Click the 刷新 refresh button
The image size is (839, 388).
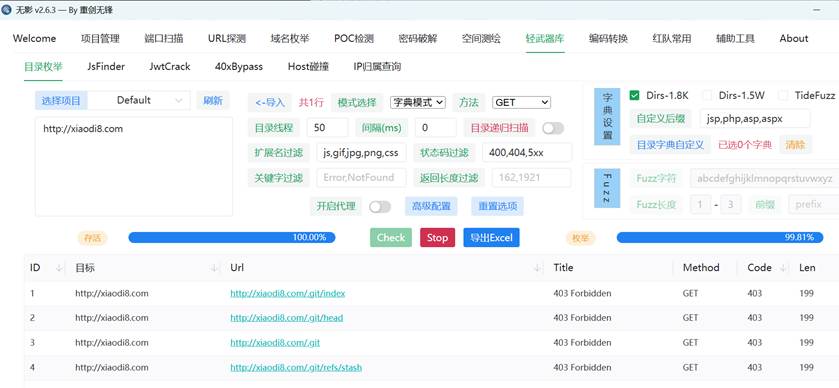point(213,101)
